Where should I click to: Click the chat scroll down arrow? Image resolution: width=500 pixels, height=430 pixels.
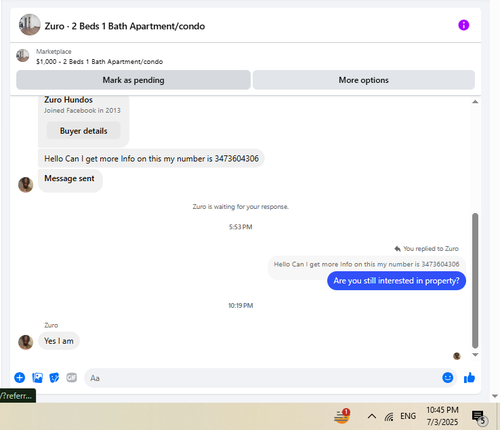[475, 355]
